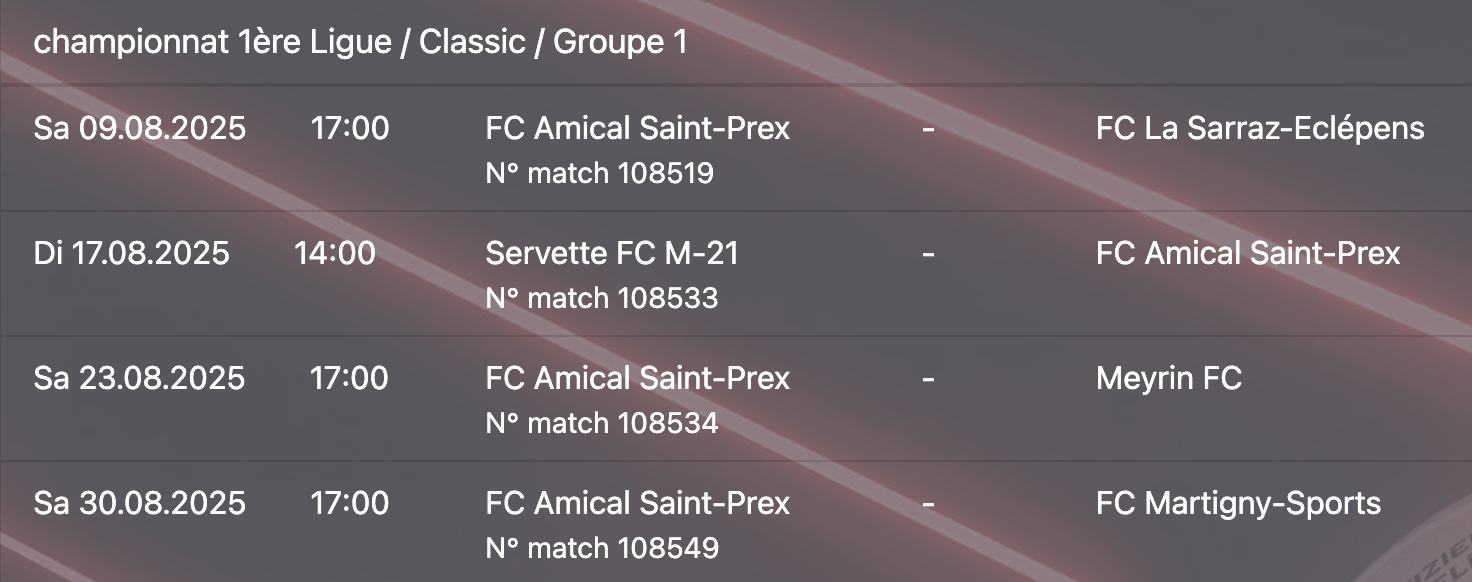
Task: Click FC Amical Saint-Prex in Meyrin FC match
Action: 638,379
